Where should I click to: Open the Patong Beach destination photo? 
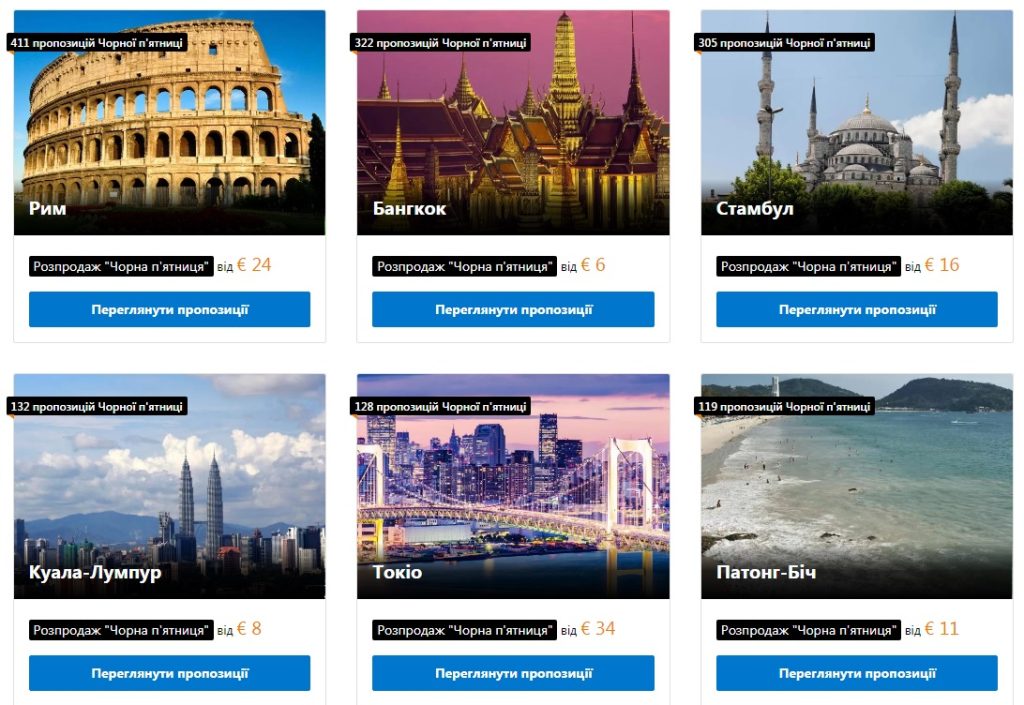[x=857, y=486]
